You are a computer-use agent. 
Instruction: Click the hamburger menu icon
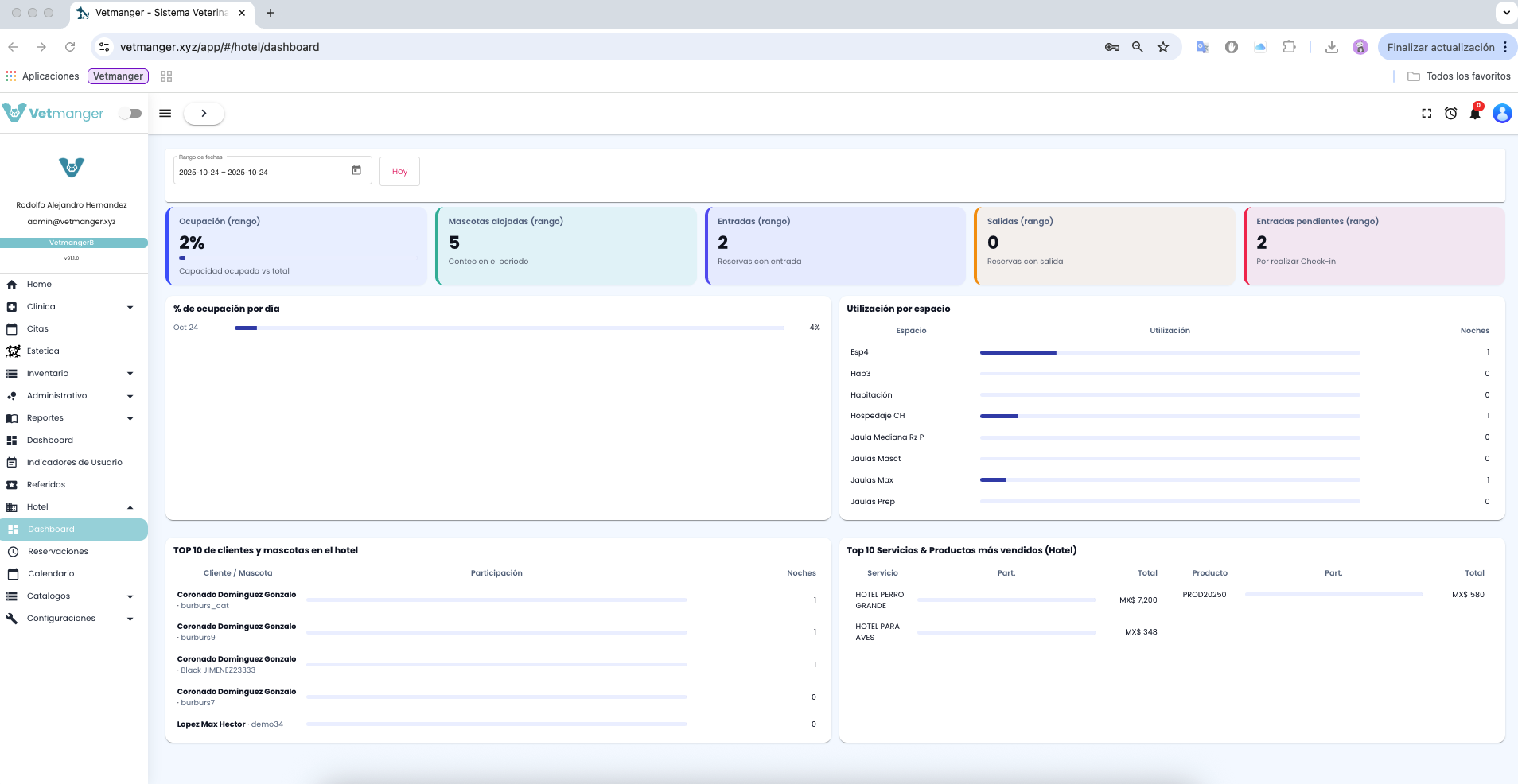click(165, 114)
